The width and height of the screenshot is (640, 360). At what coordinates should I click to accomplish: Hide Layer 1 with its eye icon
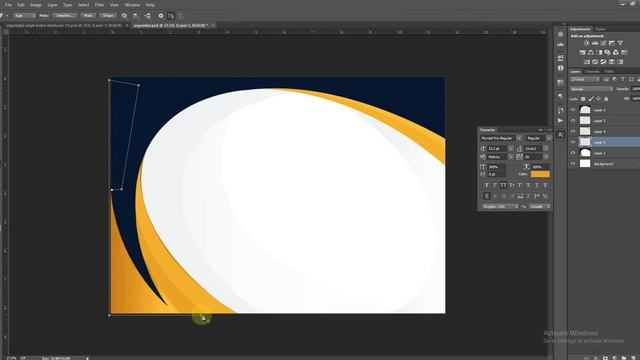click(573, 153)
